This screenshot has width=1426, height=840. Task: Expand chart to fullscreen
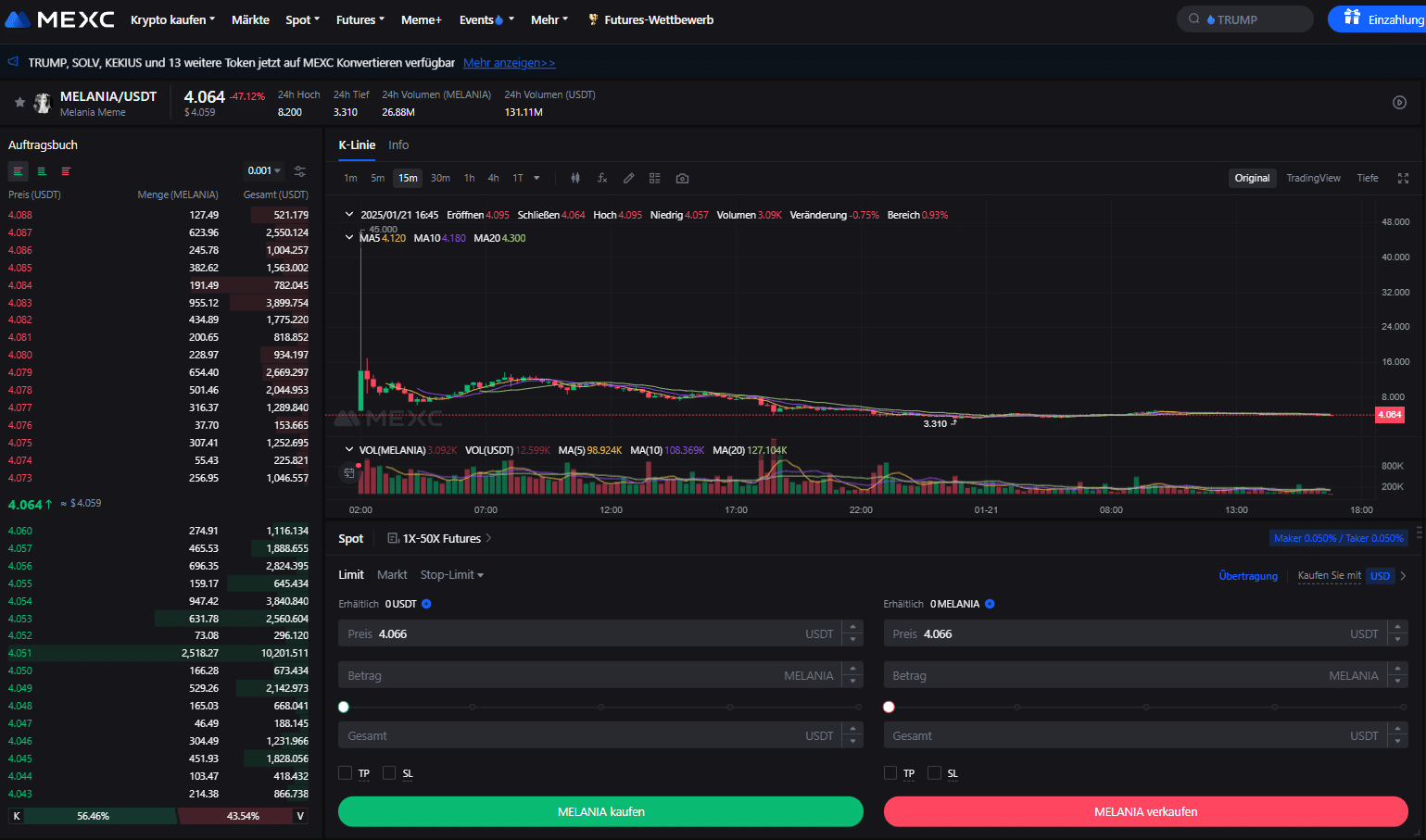[1403, 178]
